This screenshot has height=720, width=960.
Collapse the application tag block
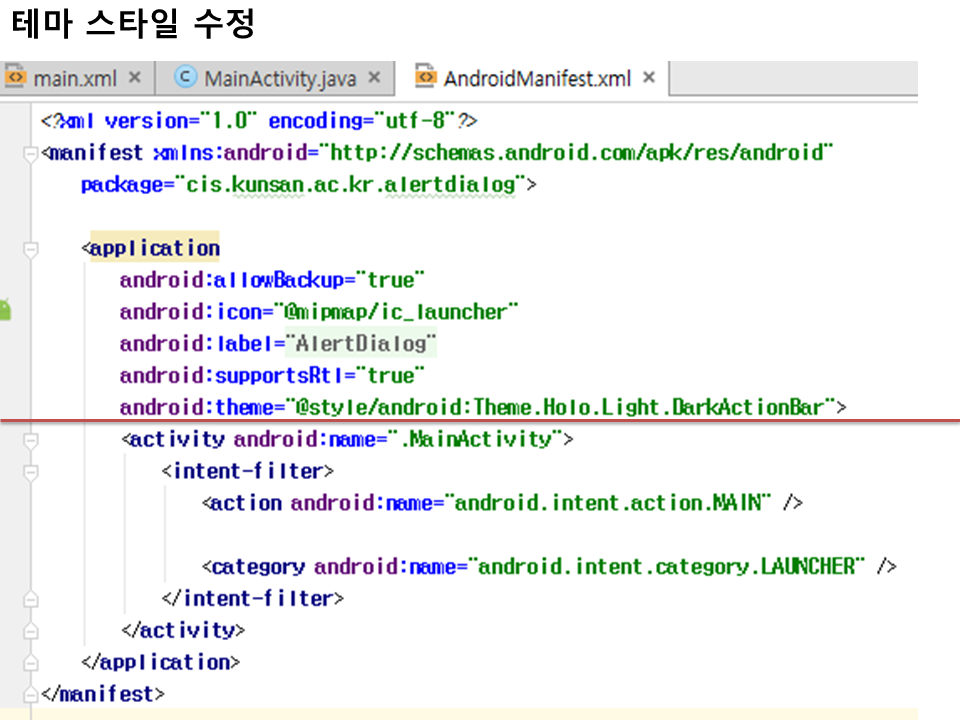pos(30,248)
